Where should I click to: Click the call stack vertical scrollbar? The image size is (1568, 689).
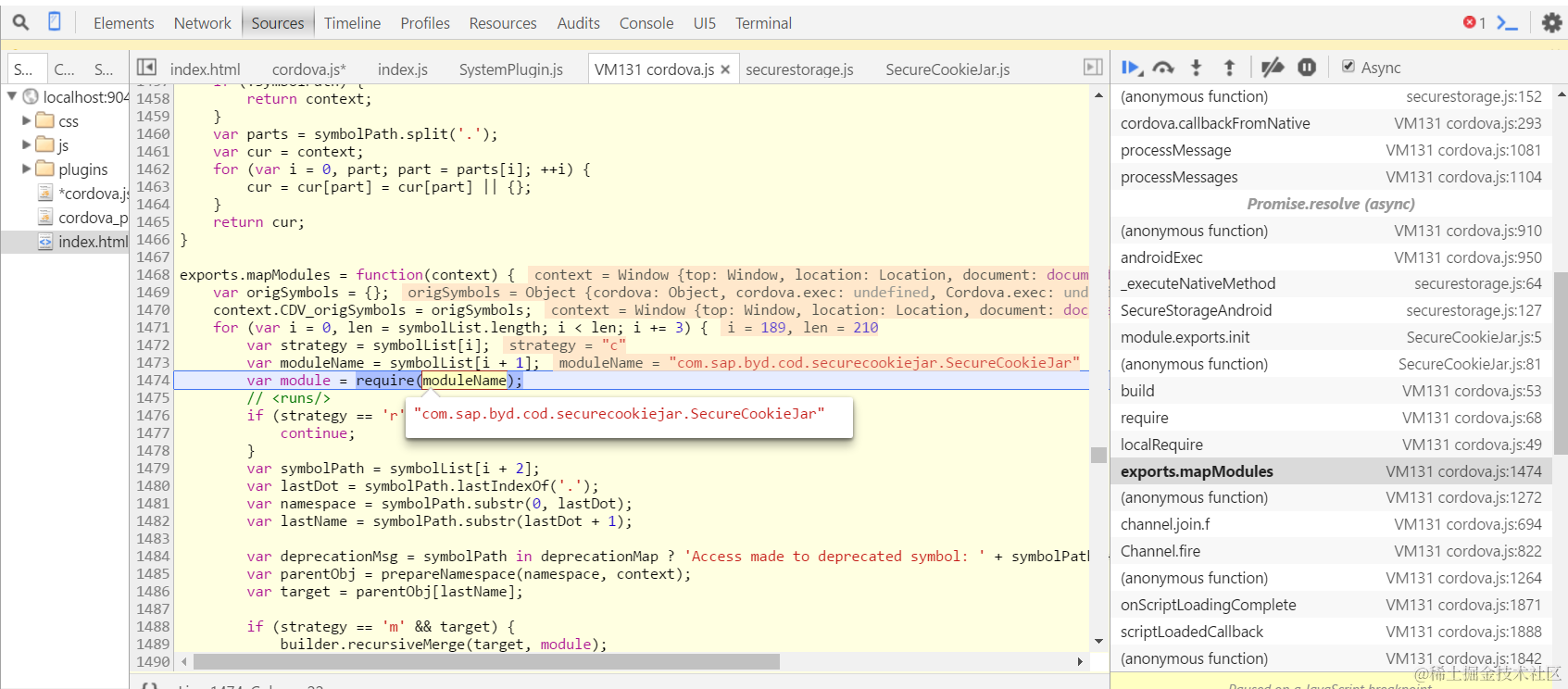(x=1561, y=364)
